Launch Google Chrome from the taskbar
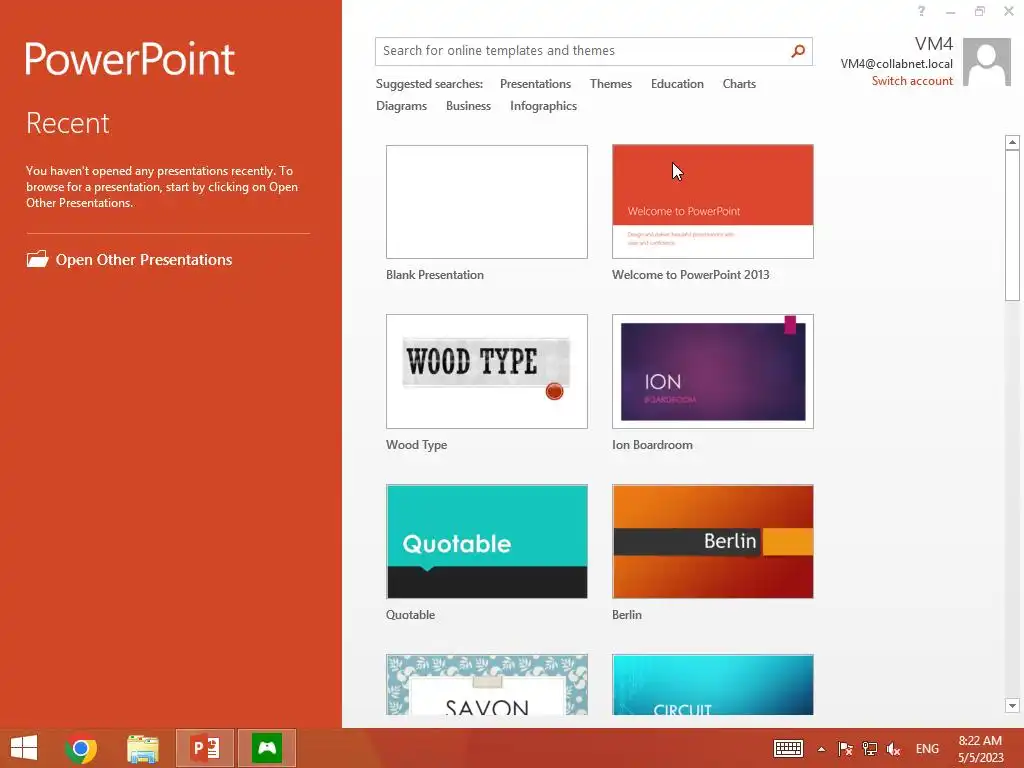This screenshot has height=768, width=1024. 81,748
